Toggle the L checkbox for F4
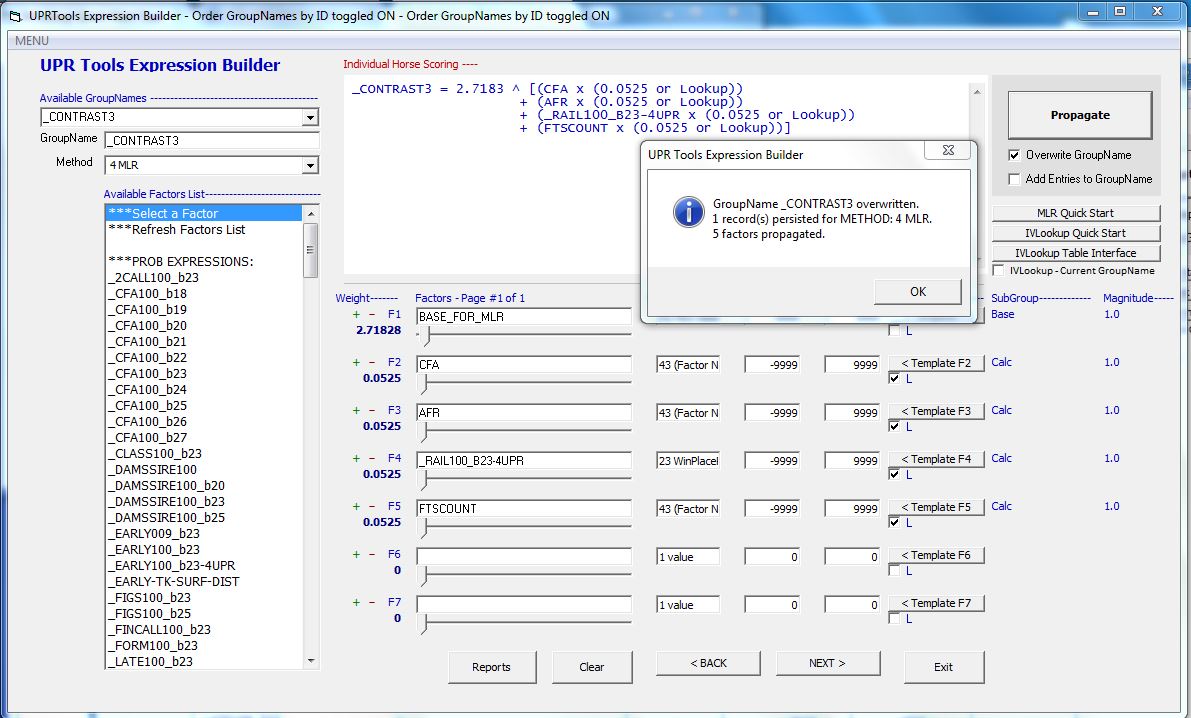1191x718 pixels. [x=894, y=474]
